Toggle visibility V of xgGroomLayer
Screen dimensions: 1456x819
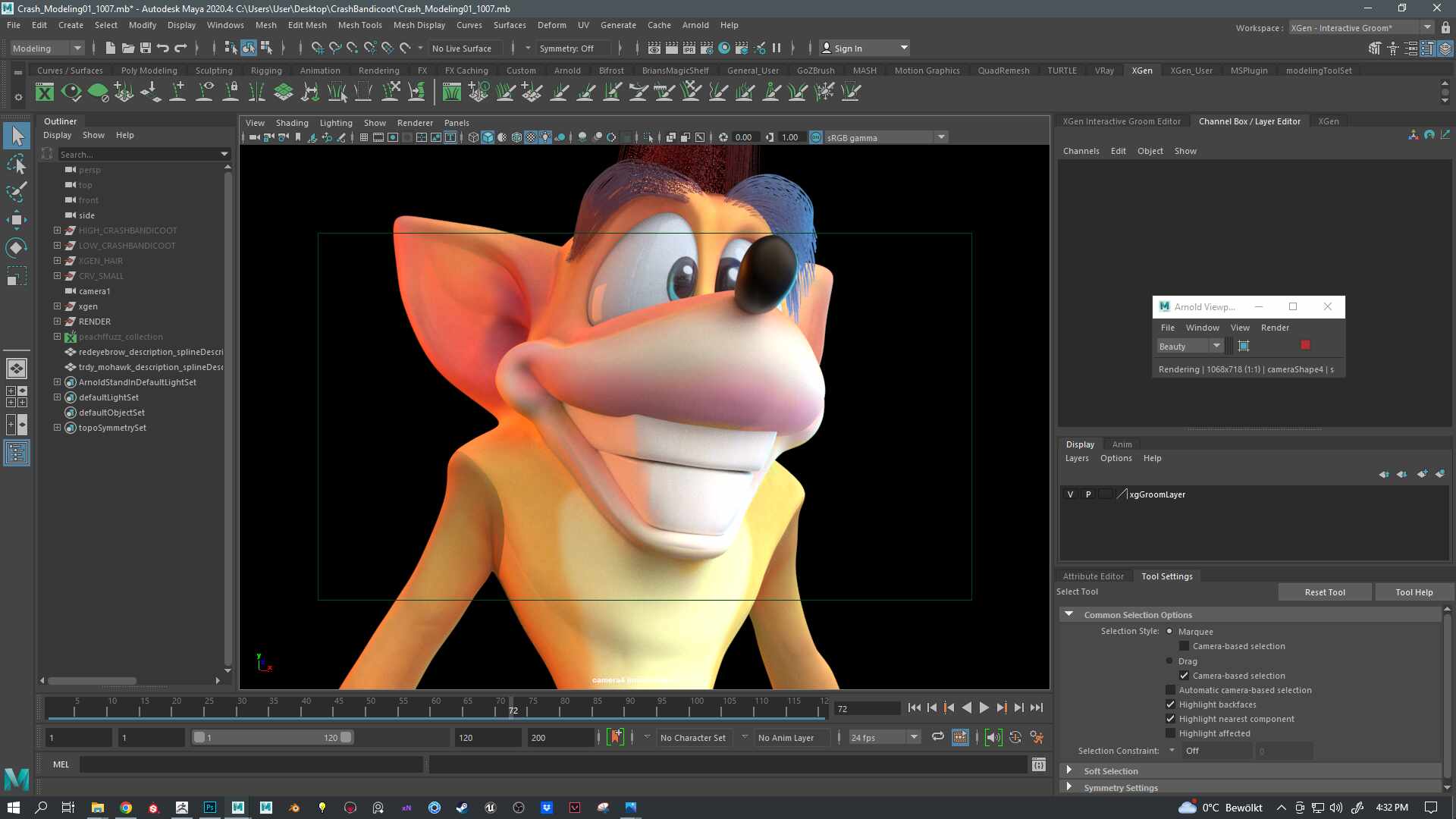pos(1070,494)
